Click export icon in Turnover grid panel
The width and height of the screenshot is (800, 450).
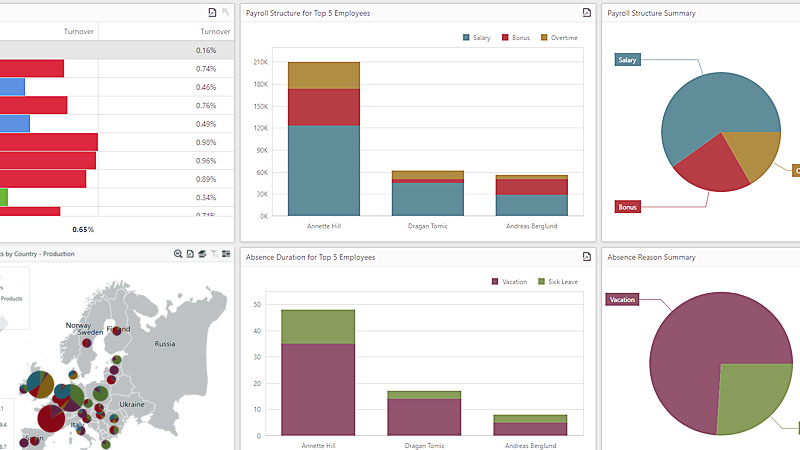point(212,12)
